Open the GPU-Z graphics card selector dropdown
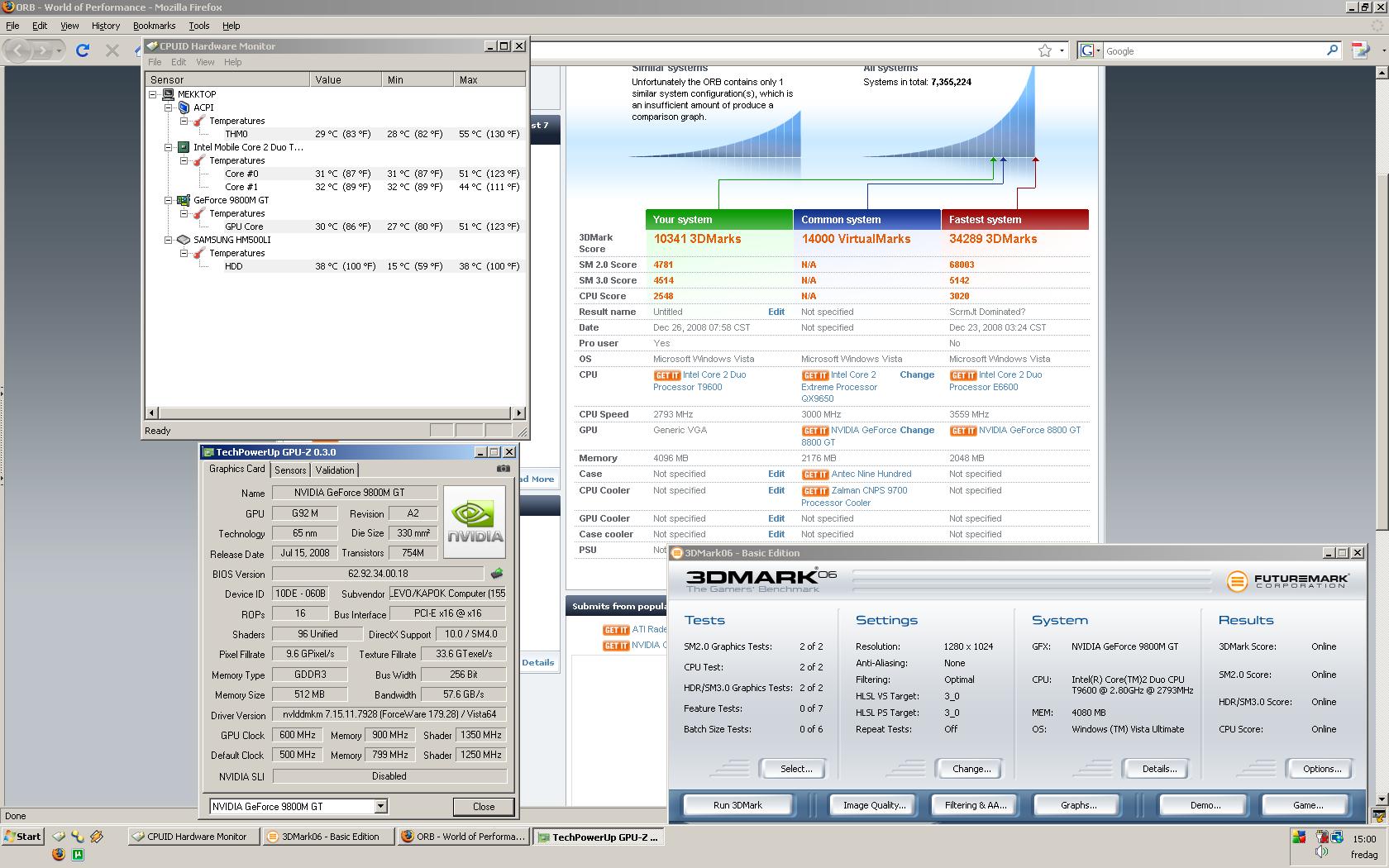1389x868 pixels. (x=380, y=806)
